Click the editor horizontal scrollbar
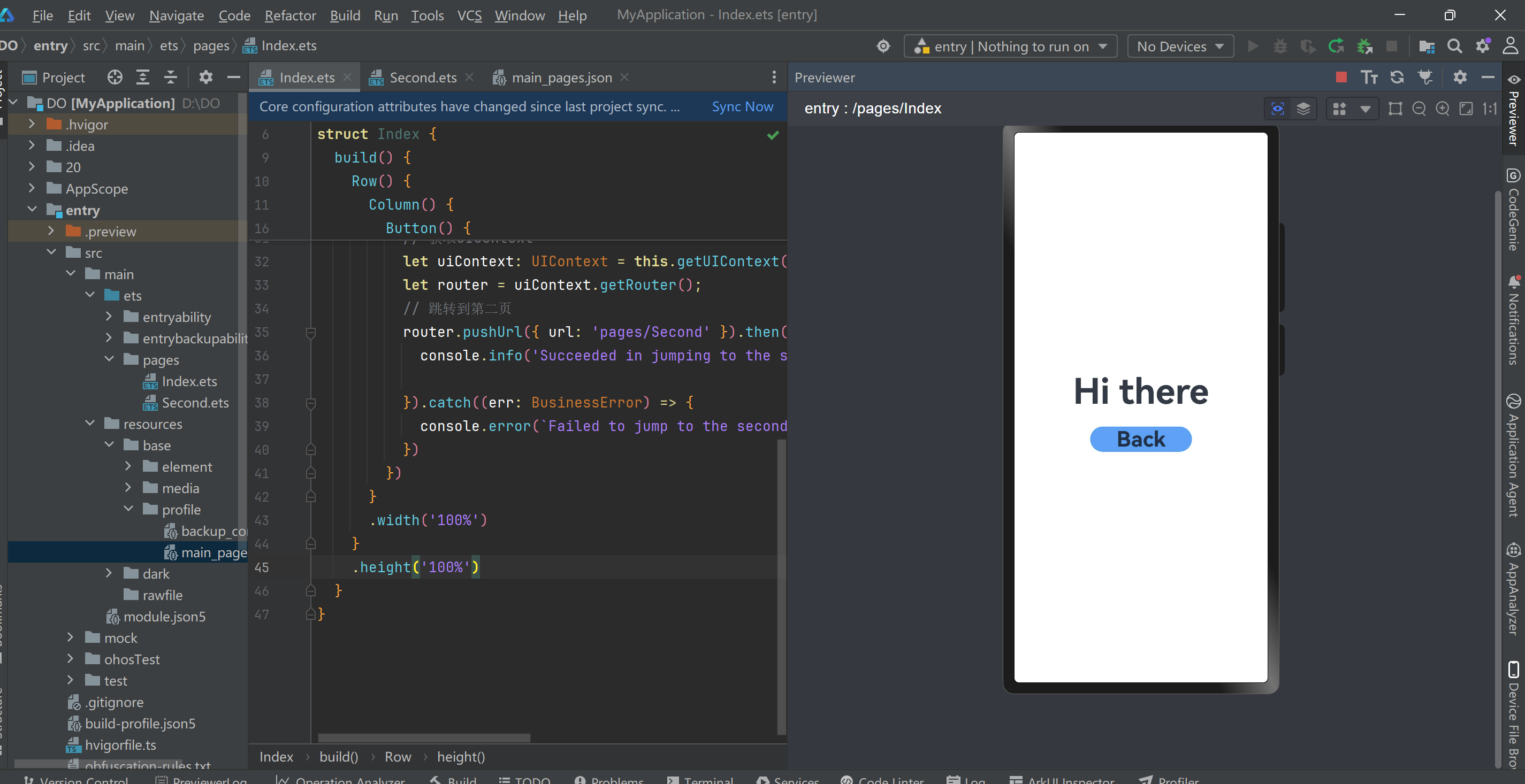 (424, 737)
